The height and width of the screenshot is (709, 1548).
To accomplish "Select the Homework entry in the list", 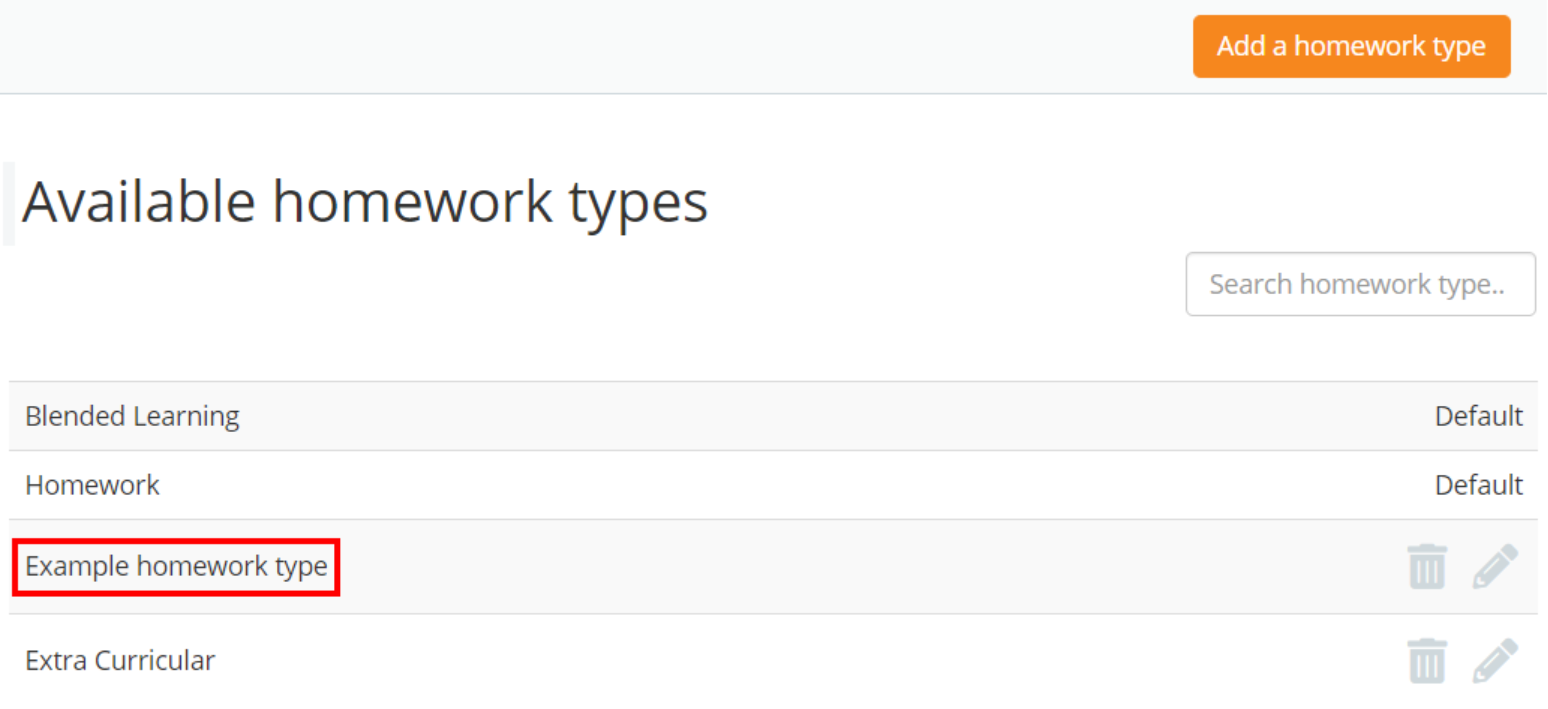I will click(x=92, y=485).
